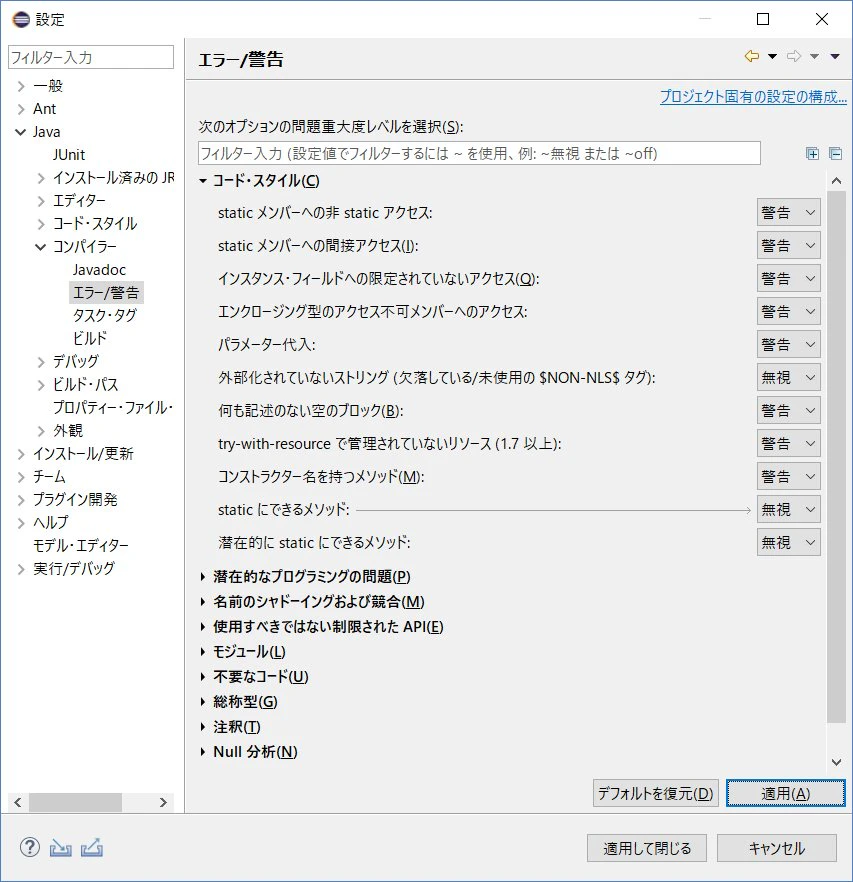Expand 潜在的なプログラミングの問題 section
The height and width of the screenshot is (882, 853).
tap(203, 577)
